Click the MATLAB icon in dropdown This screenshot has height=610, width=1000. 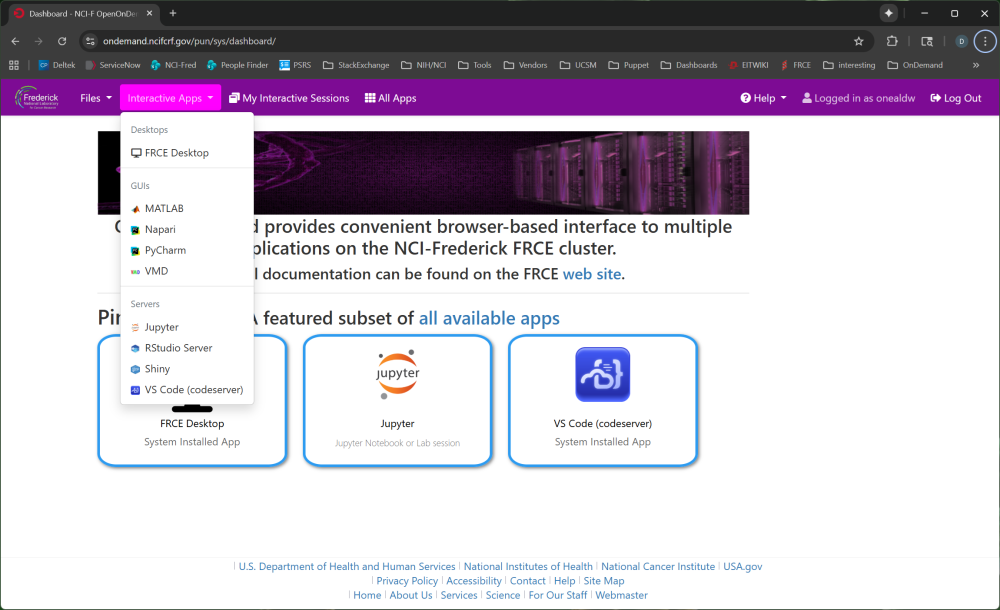pyautogui.click(x=136, y=209)
